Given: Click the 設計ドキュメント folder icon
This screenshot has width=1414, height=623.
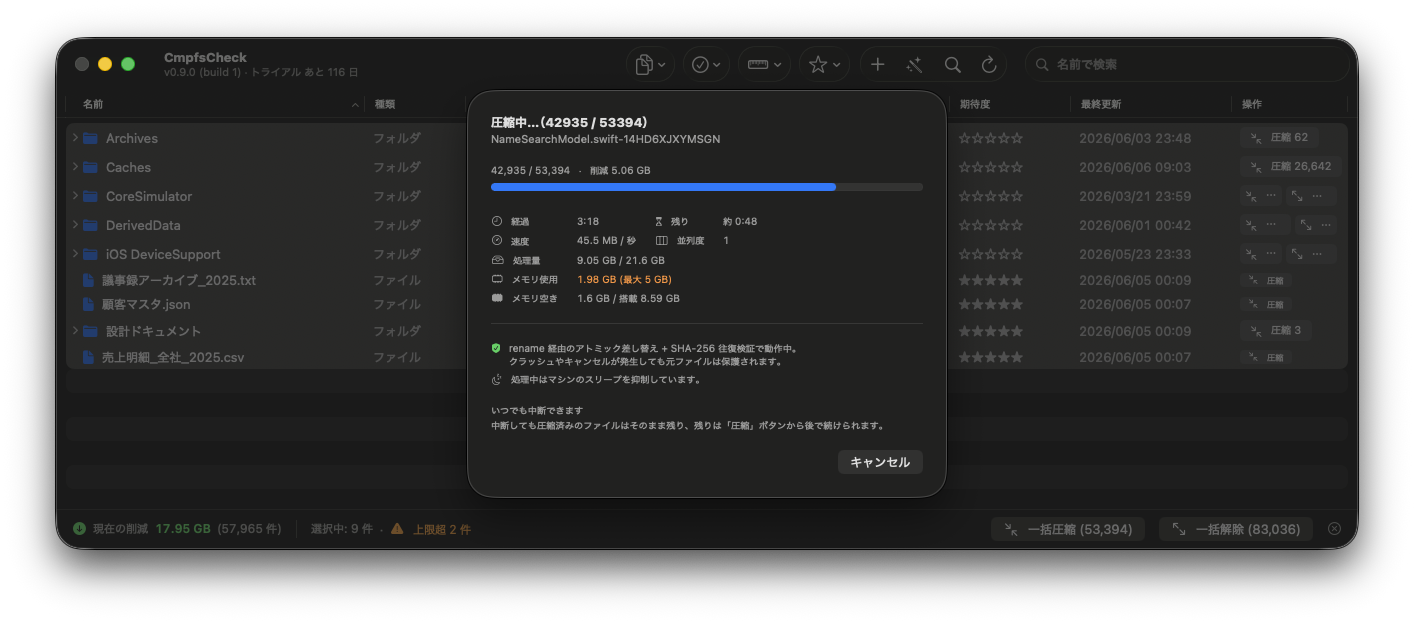Looking at the screenshot, I should [x=91, y=330].
